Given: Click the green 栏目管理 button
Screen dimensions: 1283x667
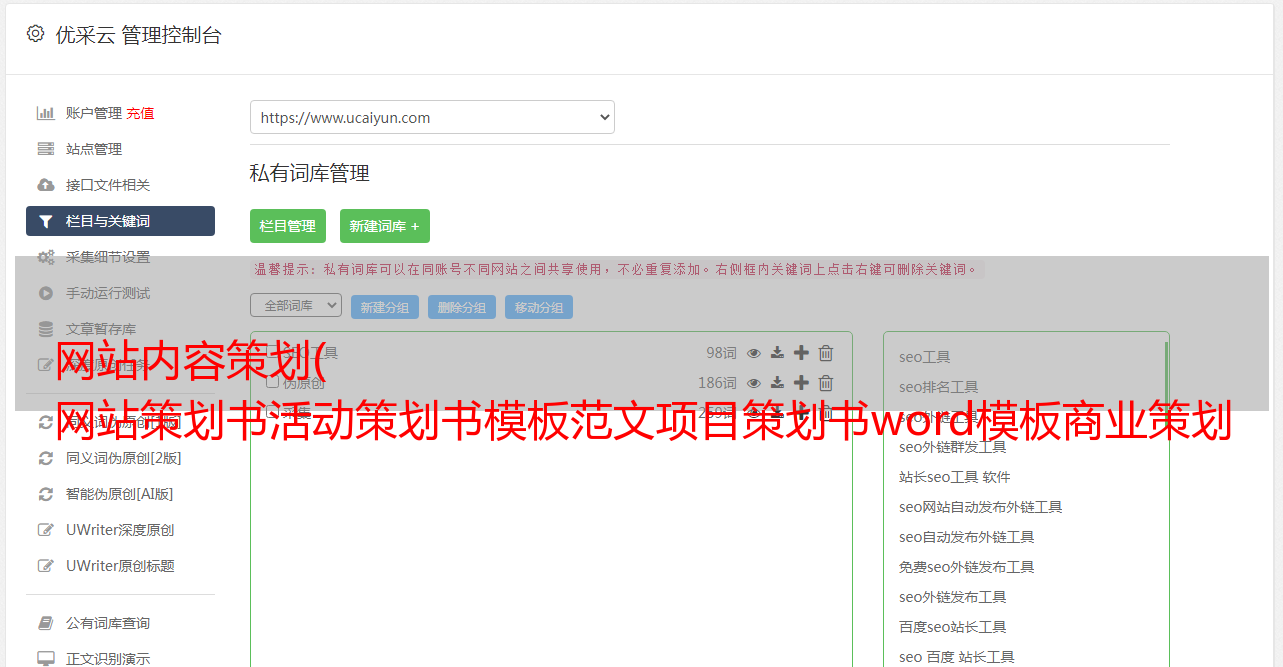Looking at the screenshot, I should [288, 226].
